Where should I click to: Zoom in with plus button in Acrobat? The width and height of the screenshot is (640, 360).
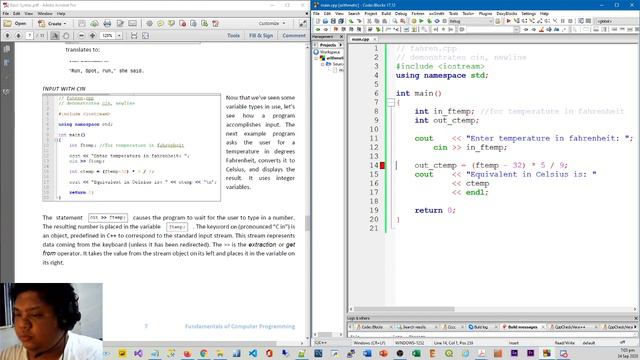93,36
